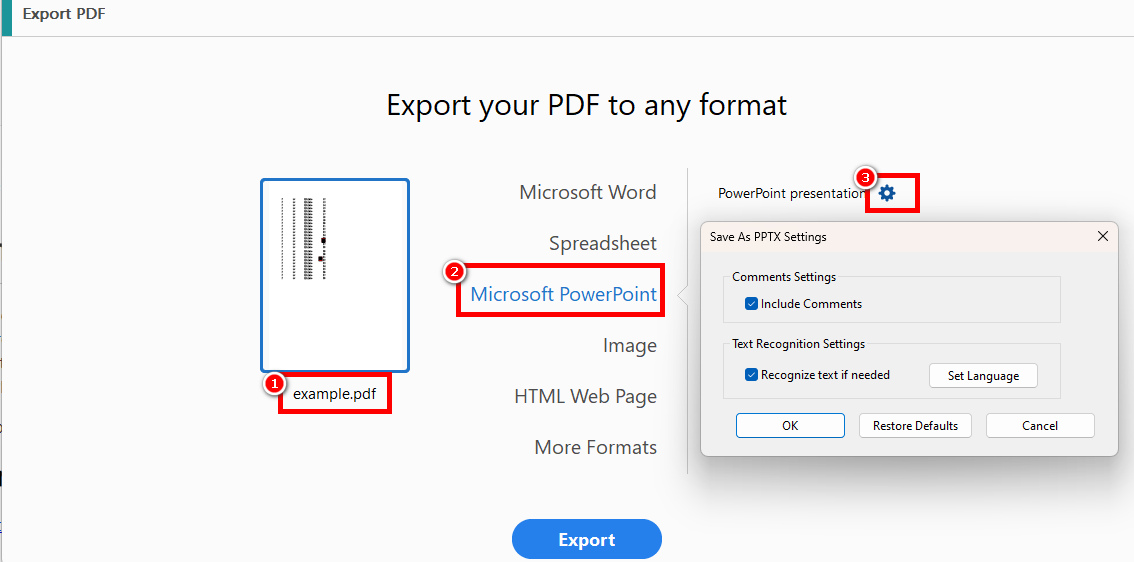
Task: Uncheck Recognize text if needed
Action: 752,375
